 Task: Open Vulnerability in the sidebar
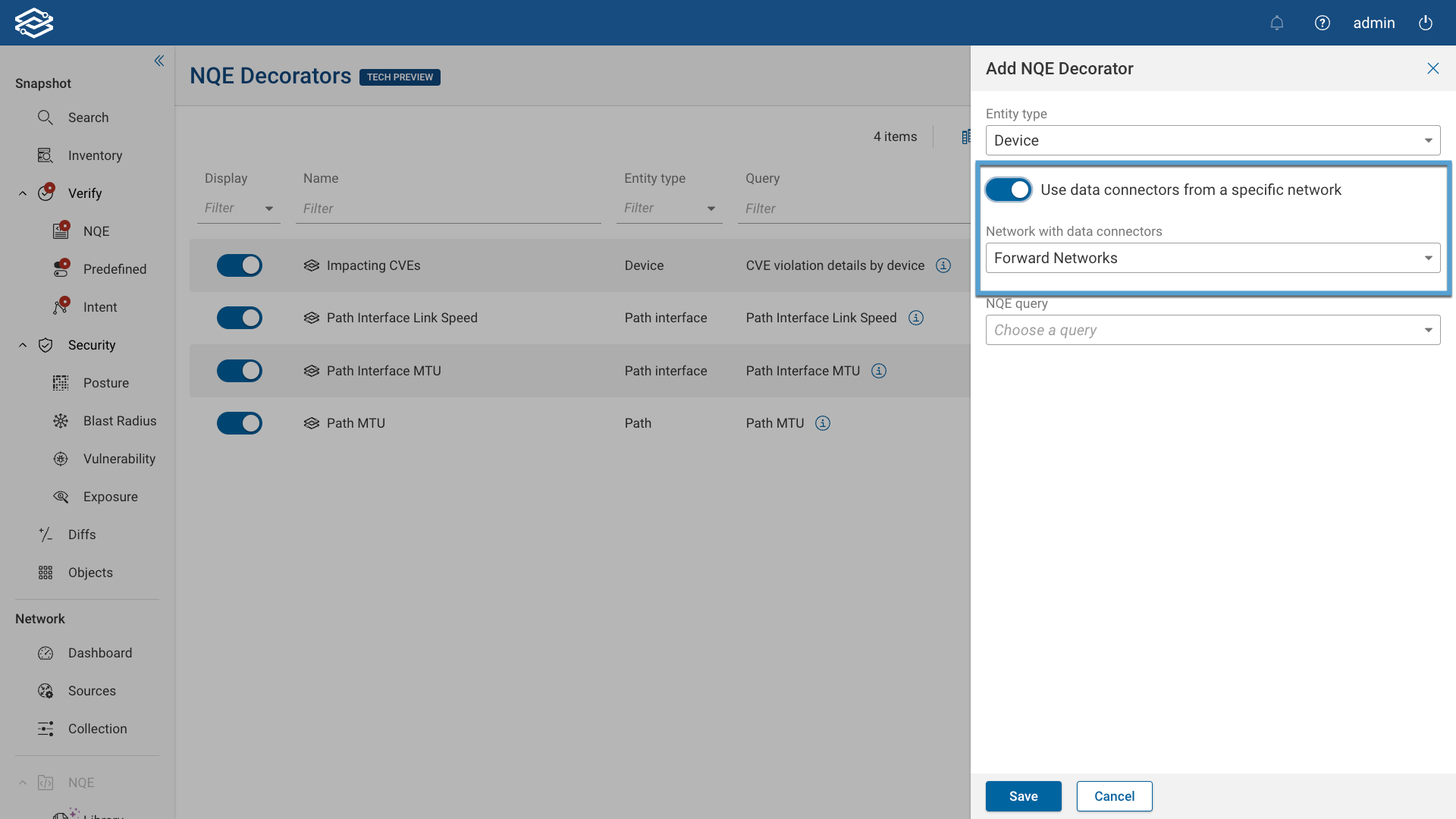pos(119,459)
